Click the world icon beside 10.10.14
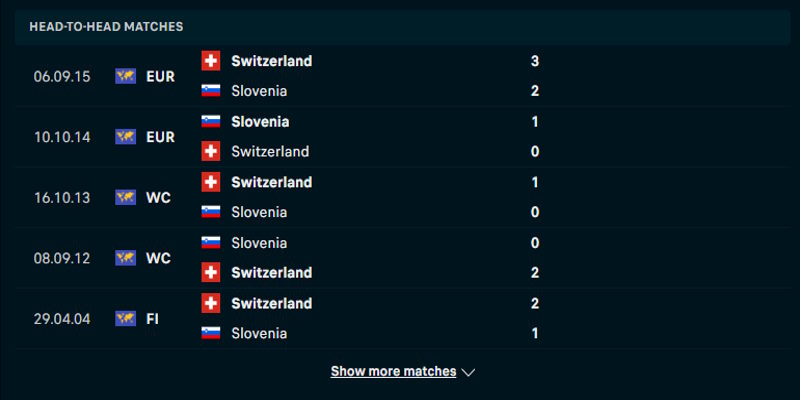 tap(125, 137)
